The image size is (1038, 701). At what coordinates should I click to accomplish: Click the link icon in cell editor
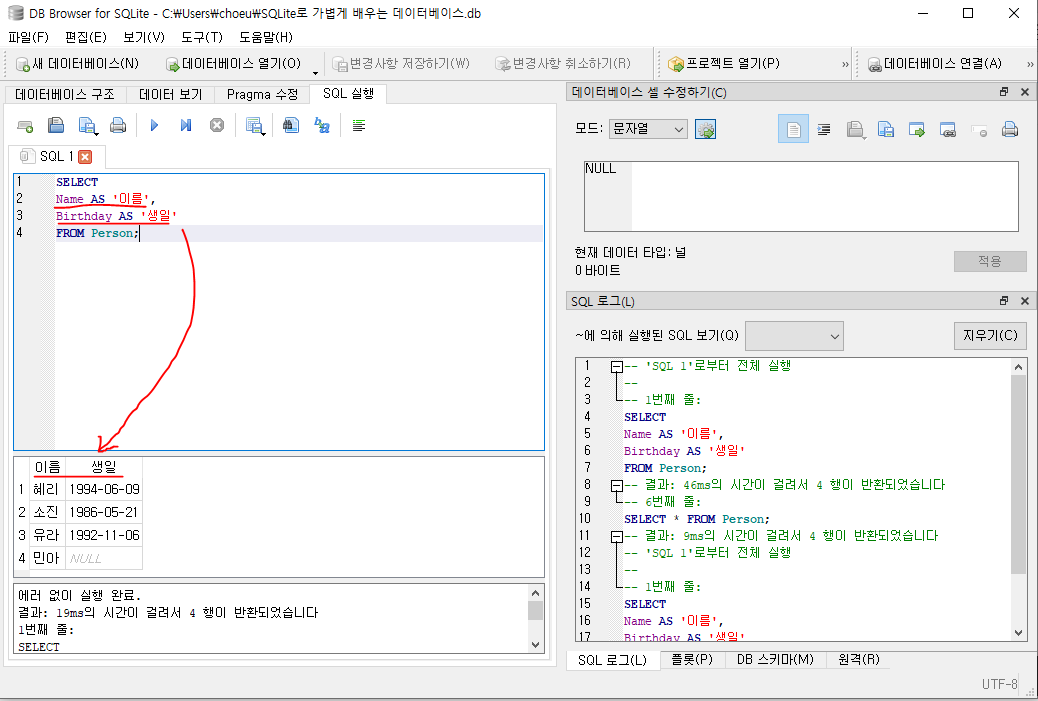[x=948, y=129]
